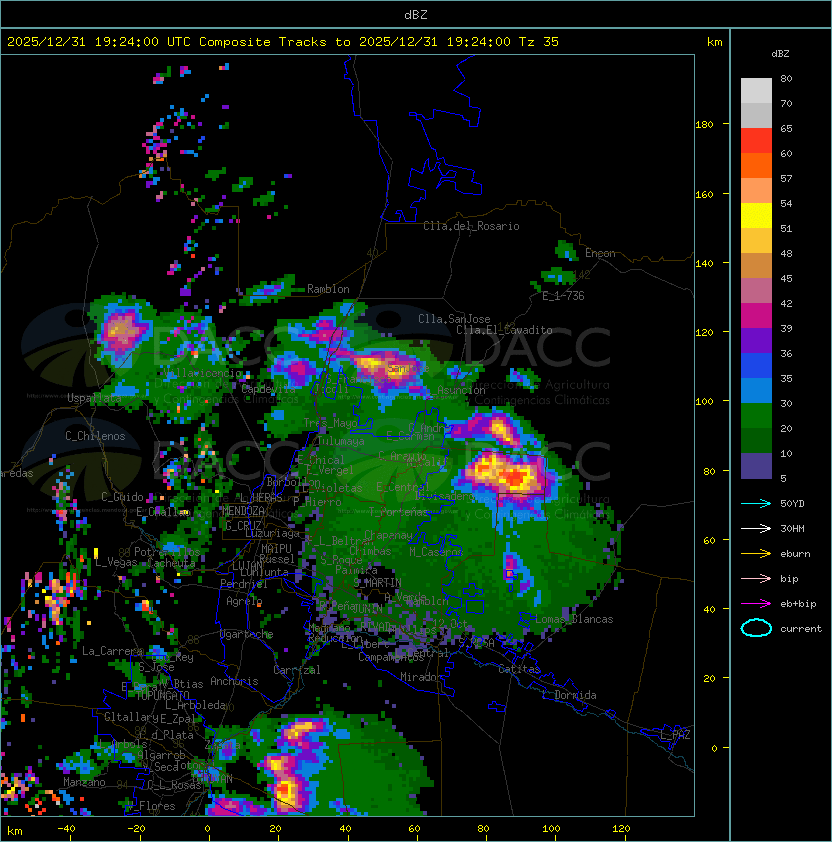Click the '30HM' legend label
This screenshot has width=832, height=842.
click(792, 528)
